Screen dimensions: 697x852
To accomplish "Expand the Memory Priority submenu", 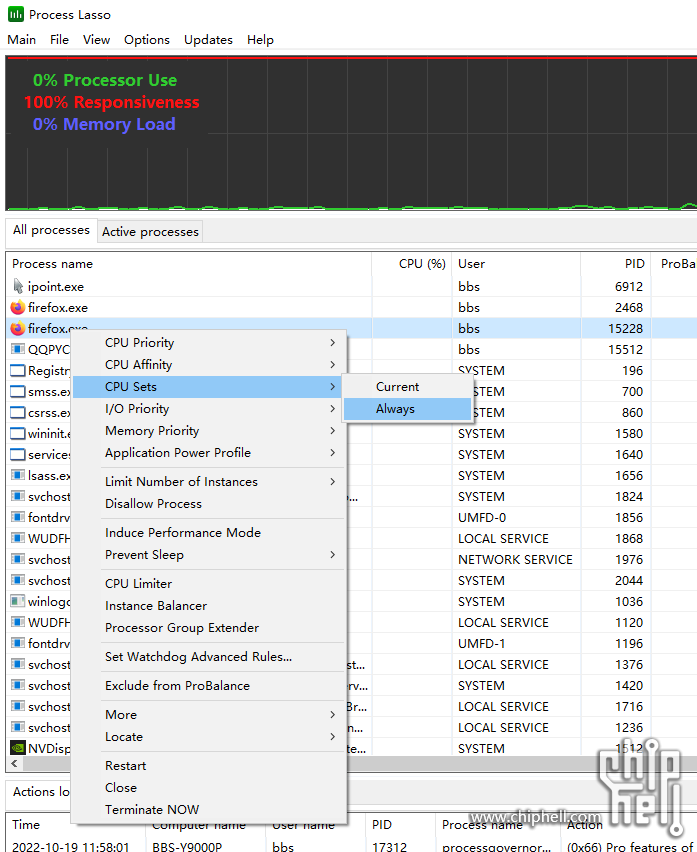I will 210,431.
